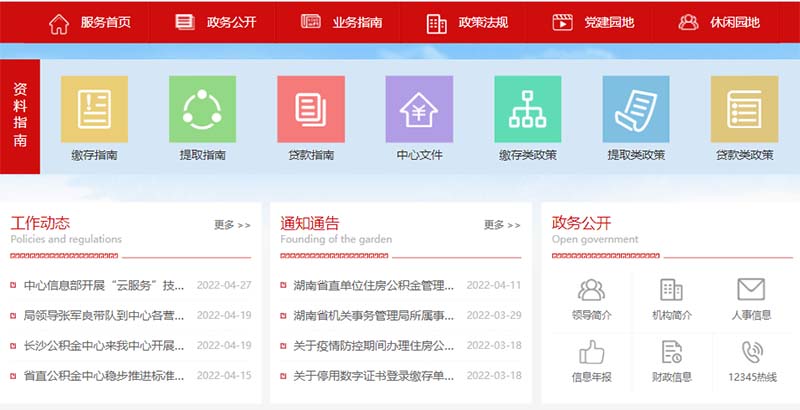Click the 12345热线 phone icon
This screenshot has height=410, width=800.
click(x=752, y=352)
